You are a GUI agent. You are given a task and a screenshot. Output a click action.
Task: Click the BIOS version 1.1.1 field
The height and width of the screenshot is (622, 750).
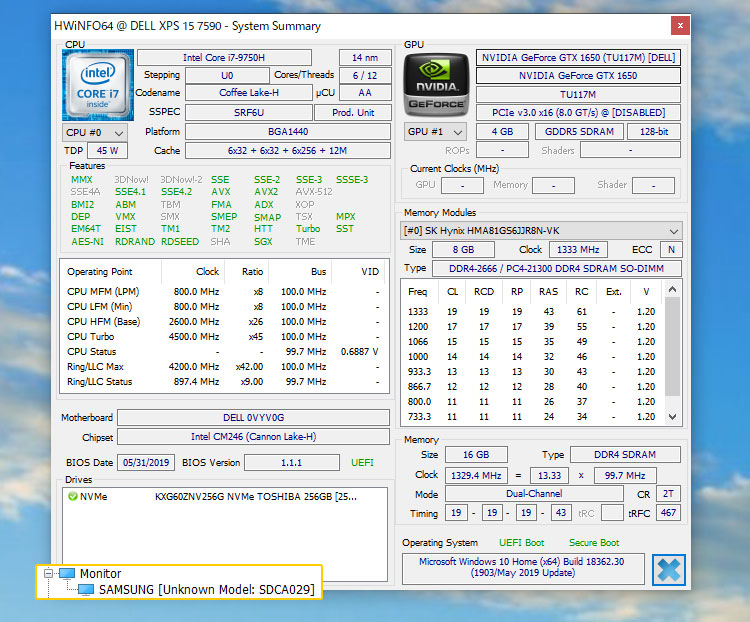coord(292,463)
